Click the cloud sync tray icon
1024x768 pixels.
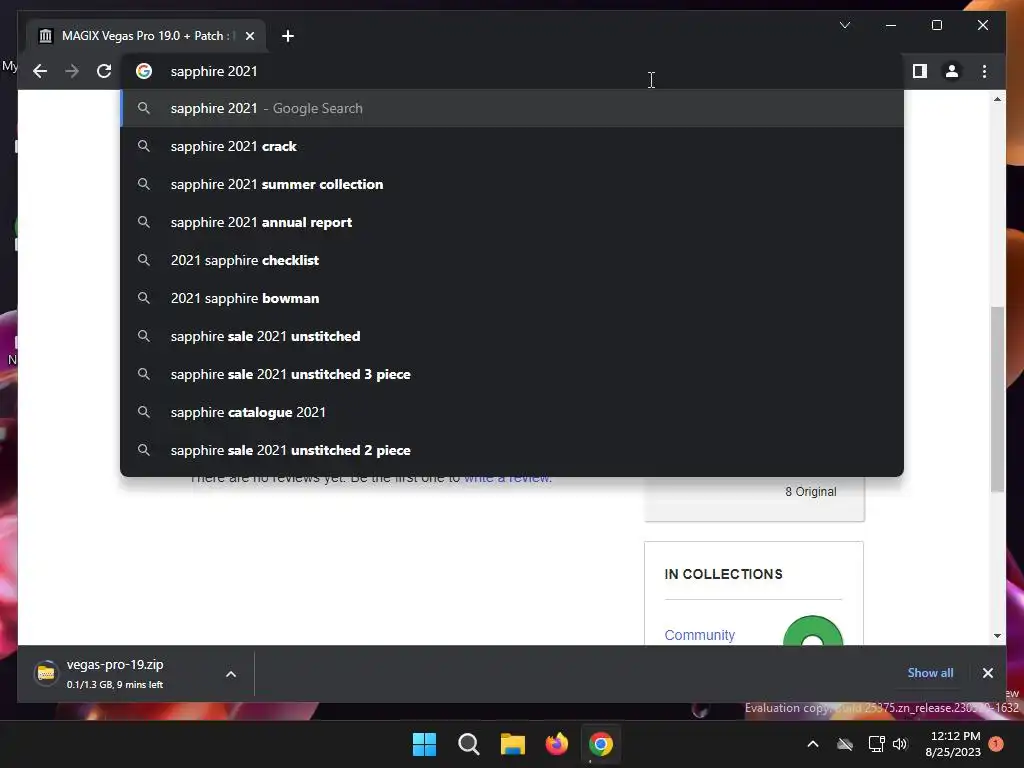tap(845, 744)
